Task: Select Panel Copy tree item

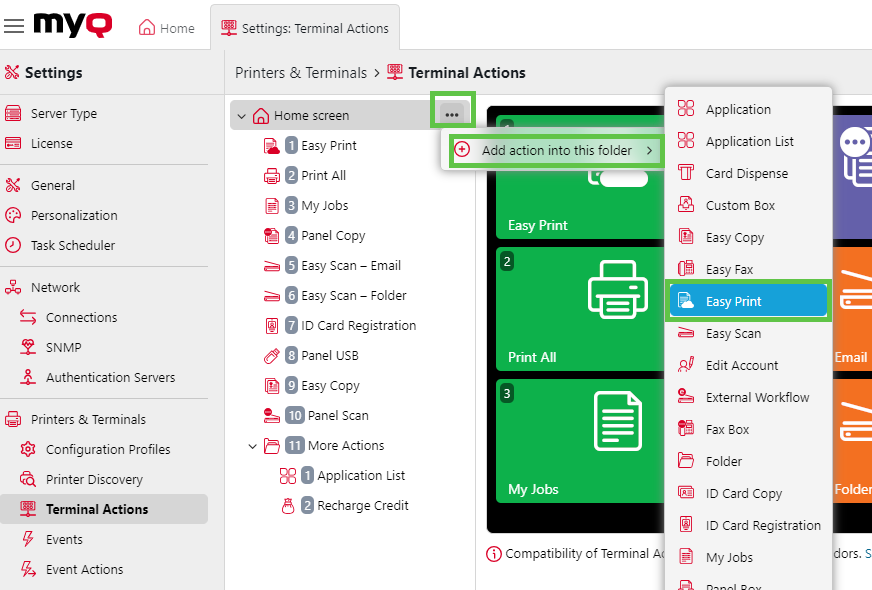Action: pos(333,236)
